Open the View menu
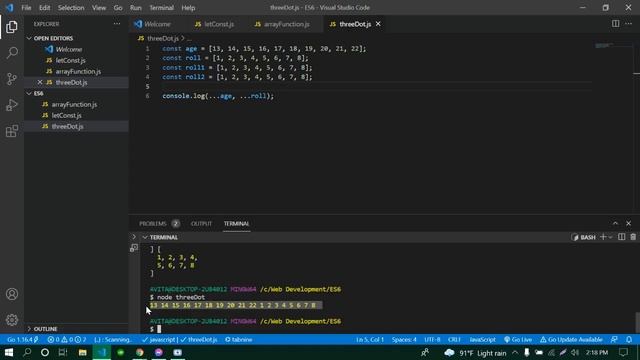Image resolution: width=640 pixels, height=360 pixels. [x=99, y=8]
